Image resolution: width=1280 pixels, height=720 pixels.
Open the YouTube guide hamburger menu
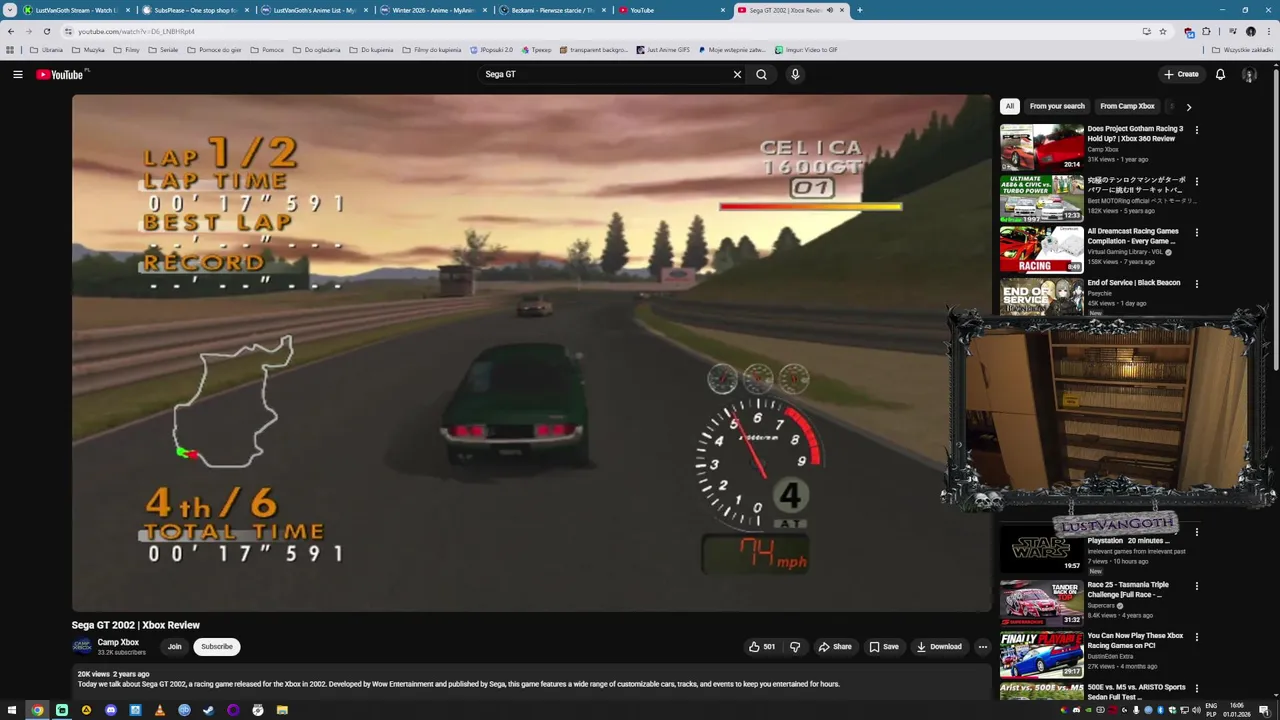pos(17,74)
